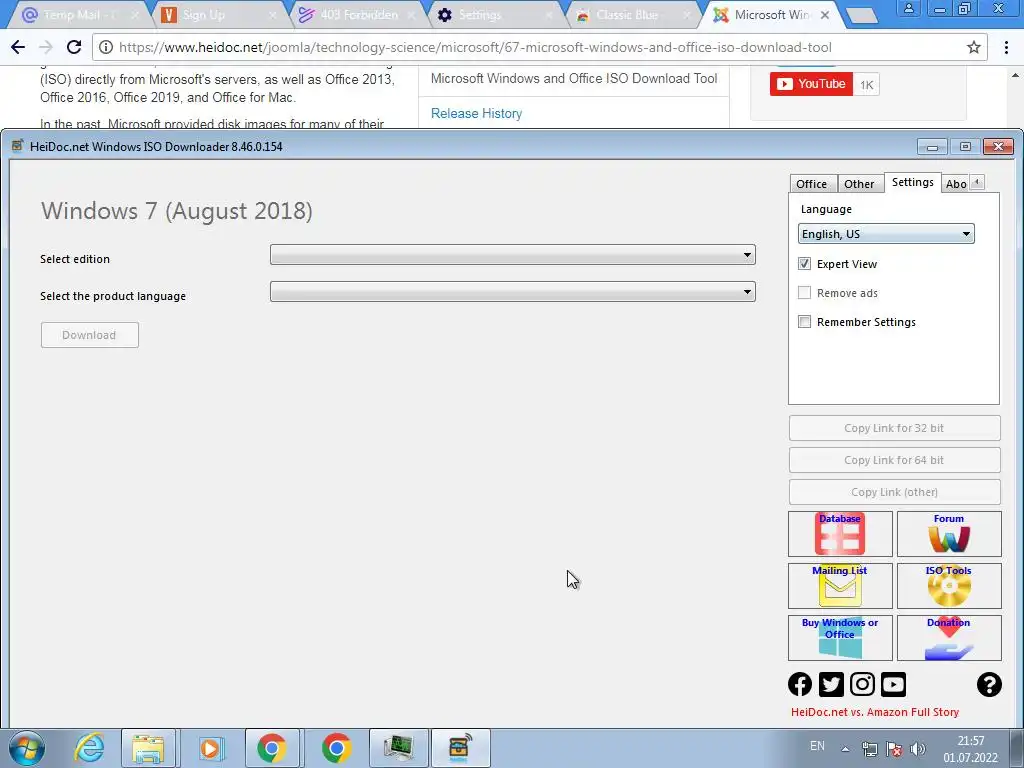
Task: Open Buy Windows or Office button
Action: [x=840, y=638]
